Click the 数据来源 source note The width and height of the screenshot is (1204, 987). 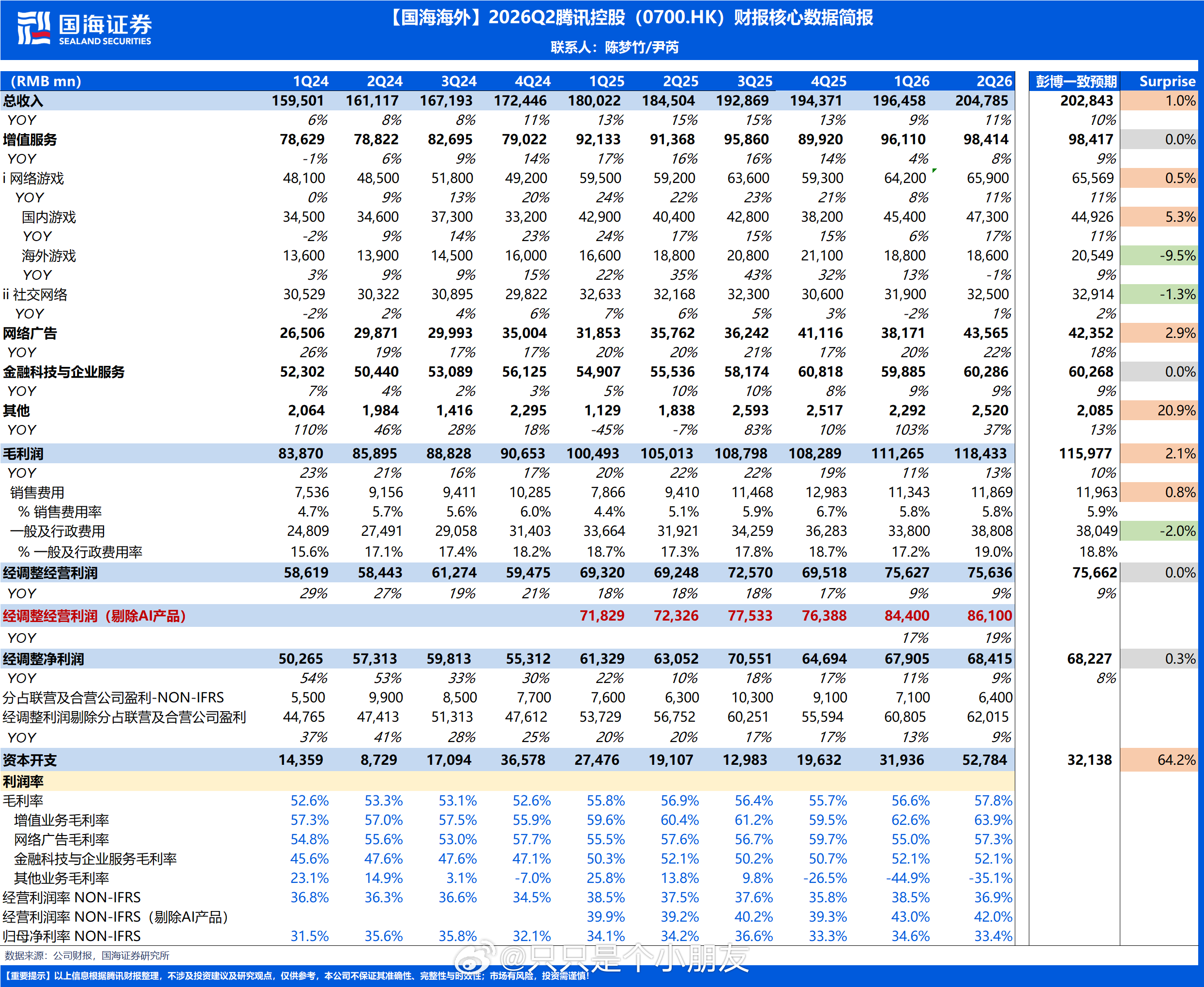click(x=87, y=956)
